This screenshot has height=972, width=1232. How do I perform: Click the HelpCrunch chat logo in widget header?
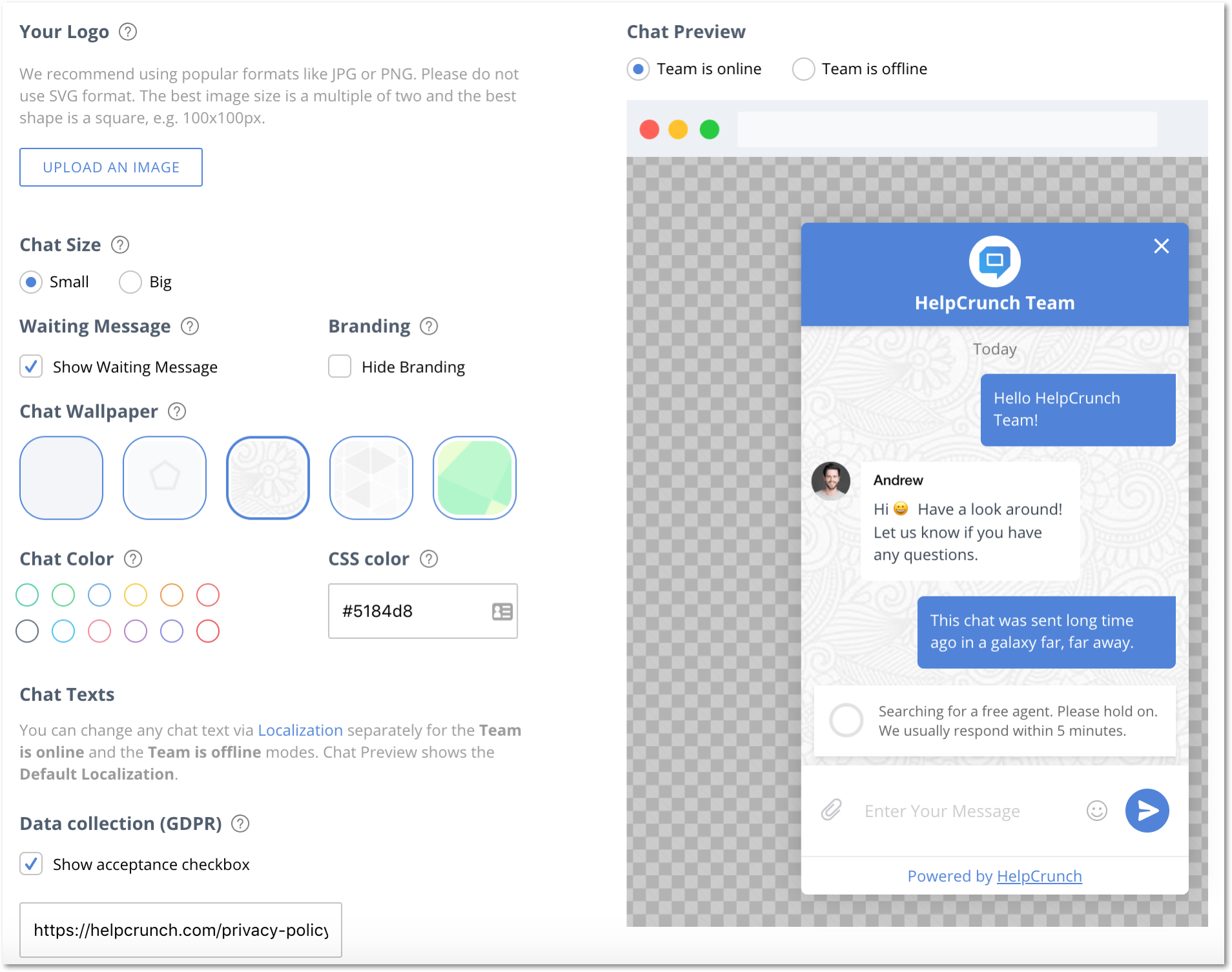[x=994, y=261]
